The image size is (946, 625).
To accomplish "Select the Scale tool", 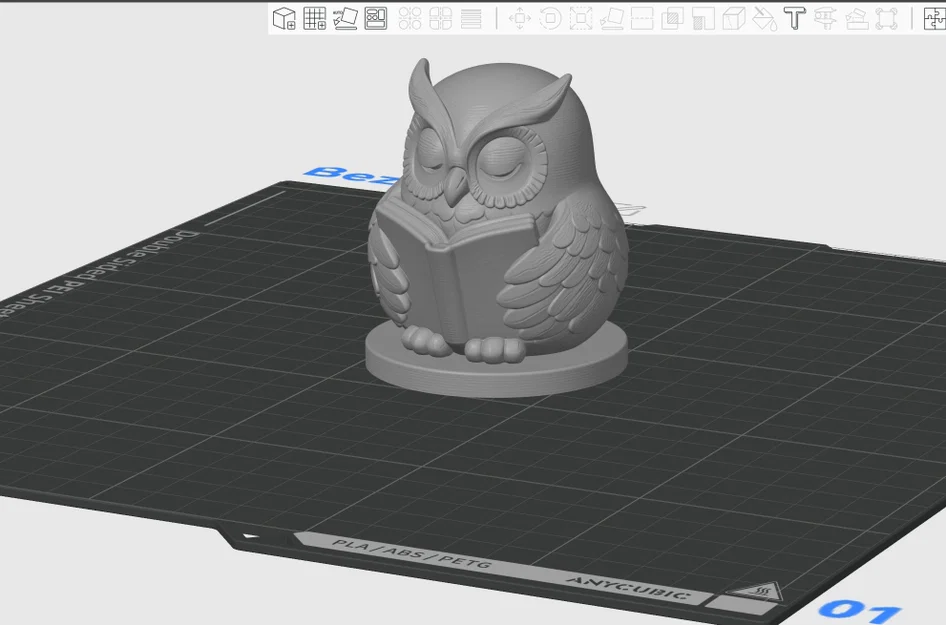I will [581, 18].
